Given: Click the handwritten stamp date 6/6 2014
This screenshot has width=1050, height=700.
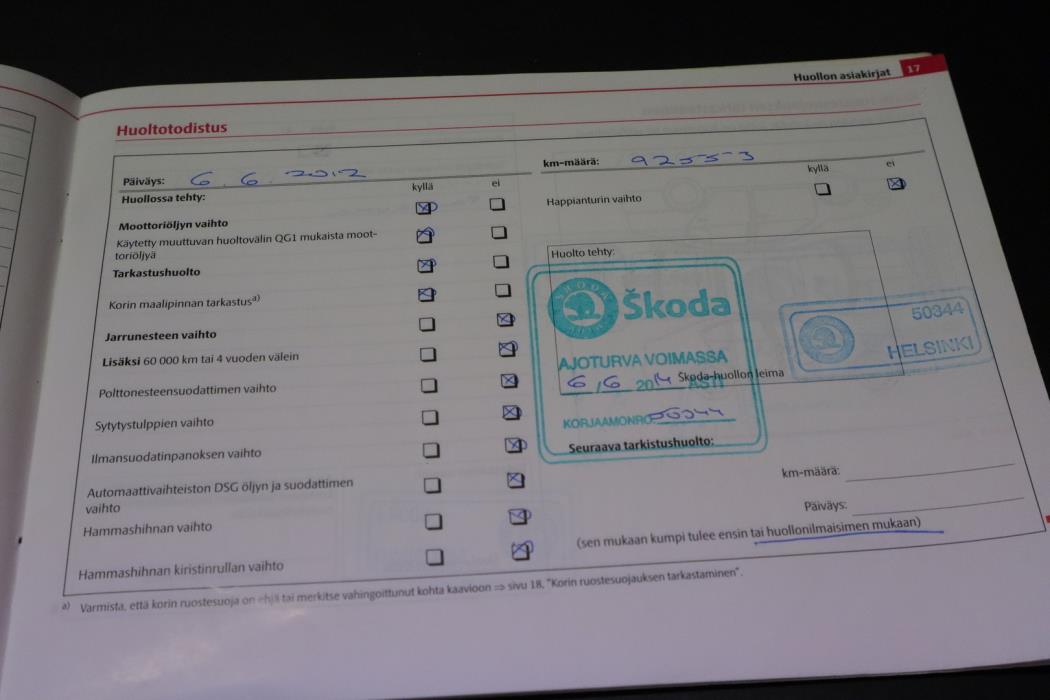Looking at the screenshot, I should [617, 382].
